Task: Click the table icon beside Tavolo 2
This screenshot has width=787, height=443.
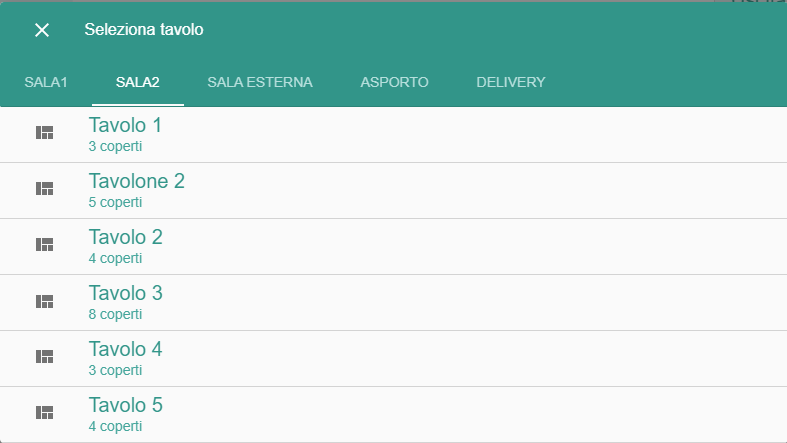Action: coord(45,245)
